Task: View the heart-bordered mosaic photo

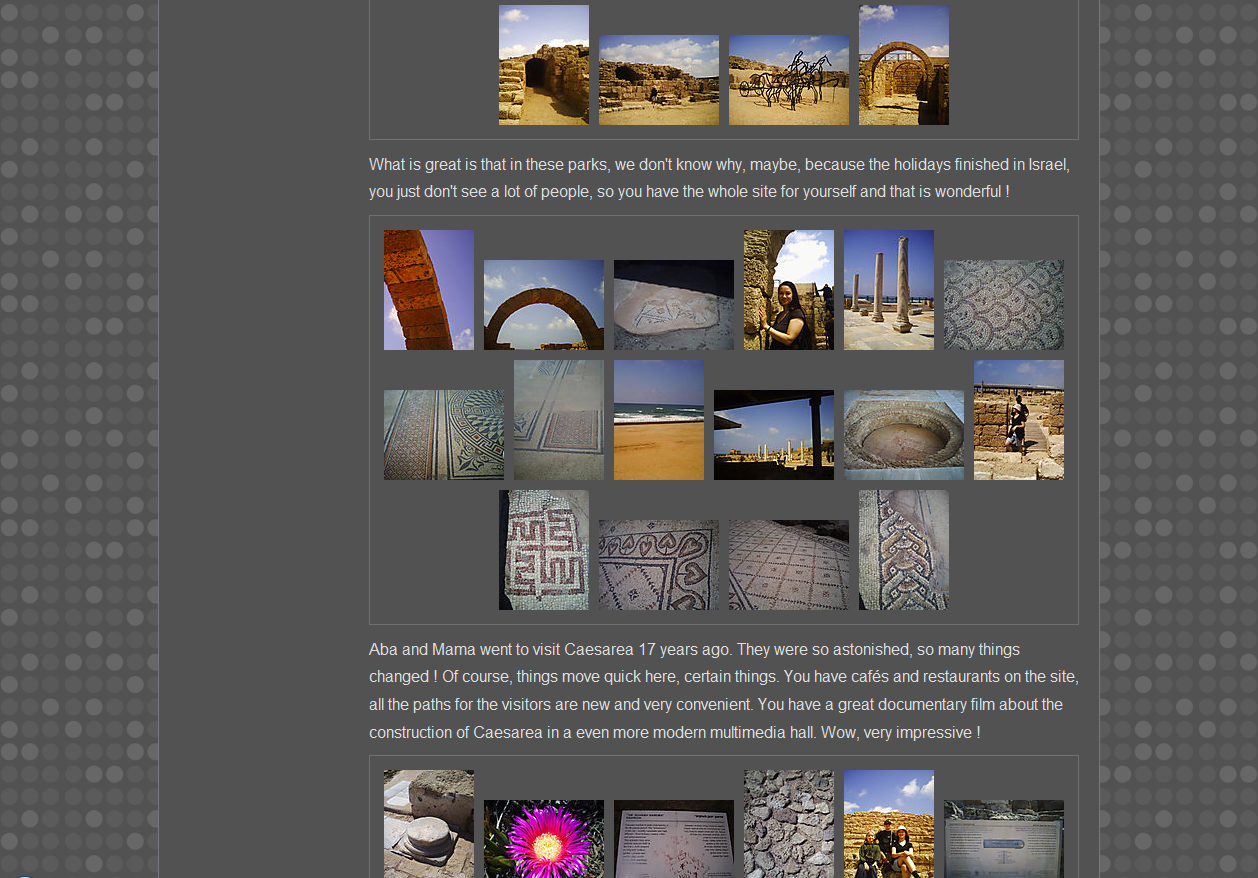Action: click(658, 565)
